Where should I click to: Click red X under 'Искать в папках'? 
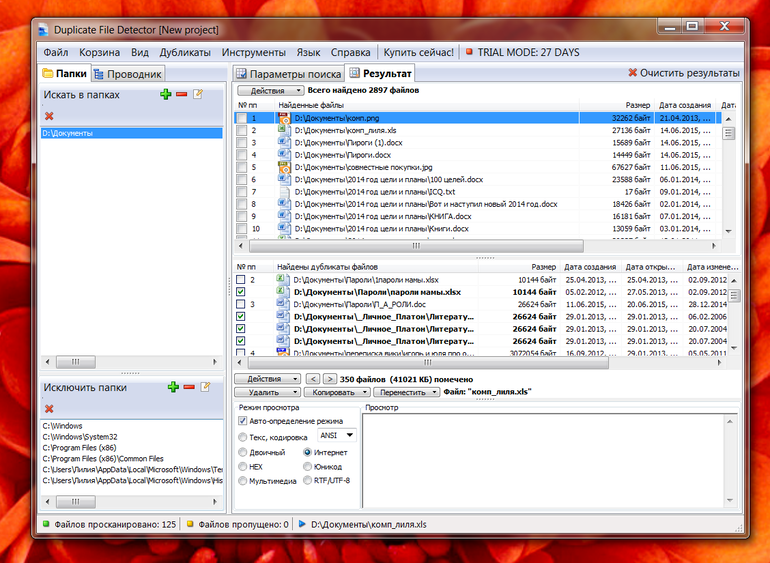49,116
